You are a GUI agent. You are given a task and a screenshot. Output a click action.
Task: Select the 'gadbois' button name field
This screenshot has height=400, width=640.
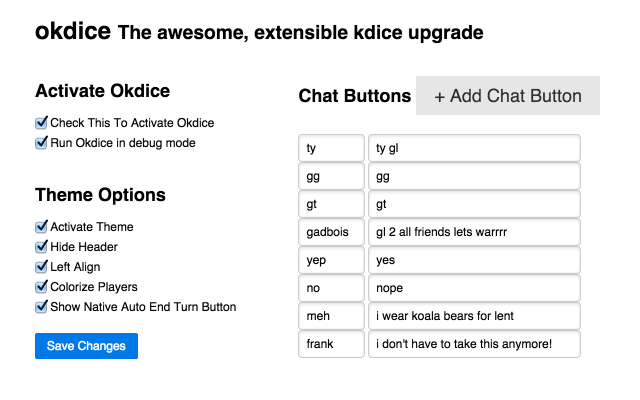point(331,232)
